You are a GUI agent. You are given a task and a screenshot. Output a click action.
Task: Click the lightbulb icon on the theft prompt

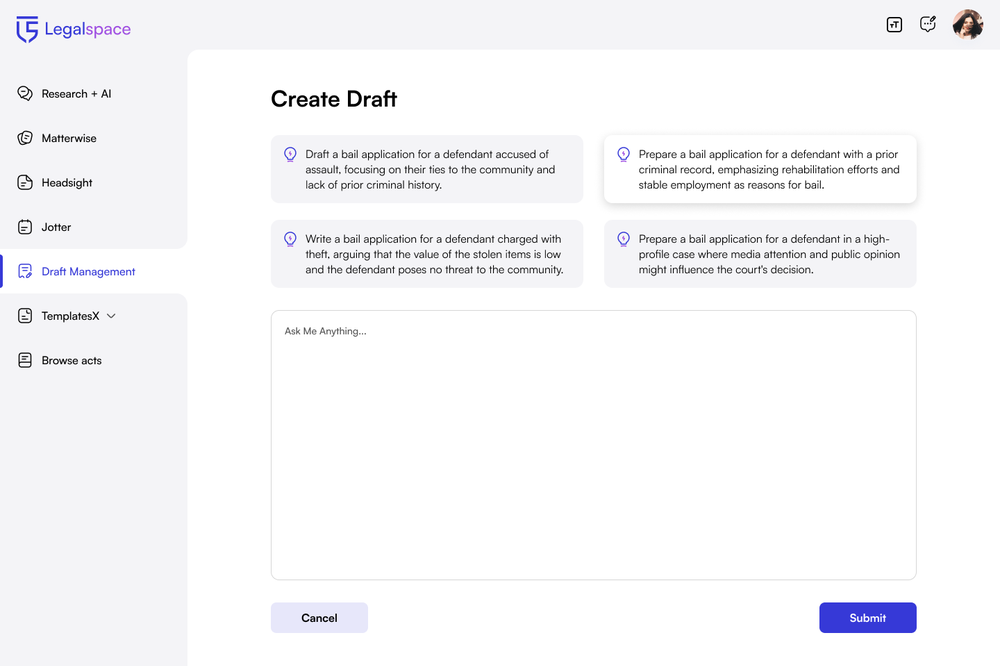[290, 239]
